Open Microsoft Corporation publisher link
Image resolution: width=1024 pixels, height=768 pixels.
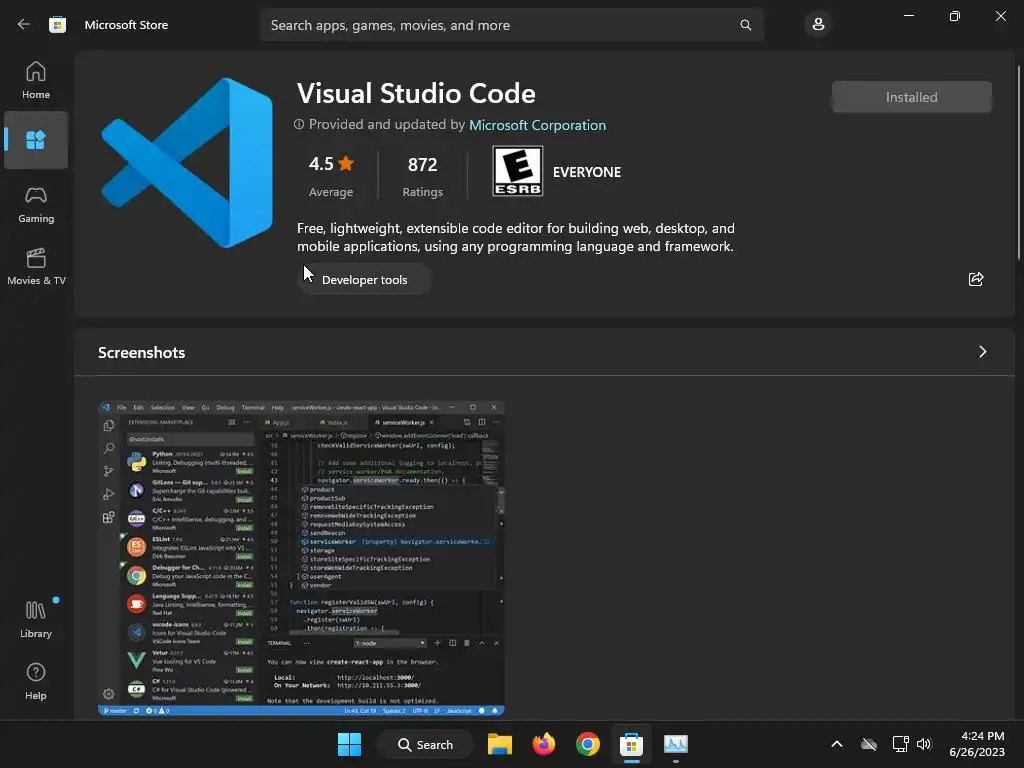point(537,125)
